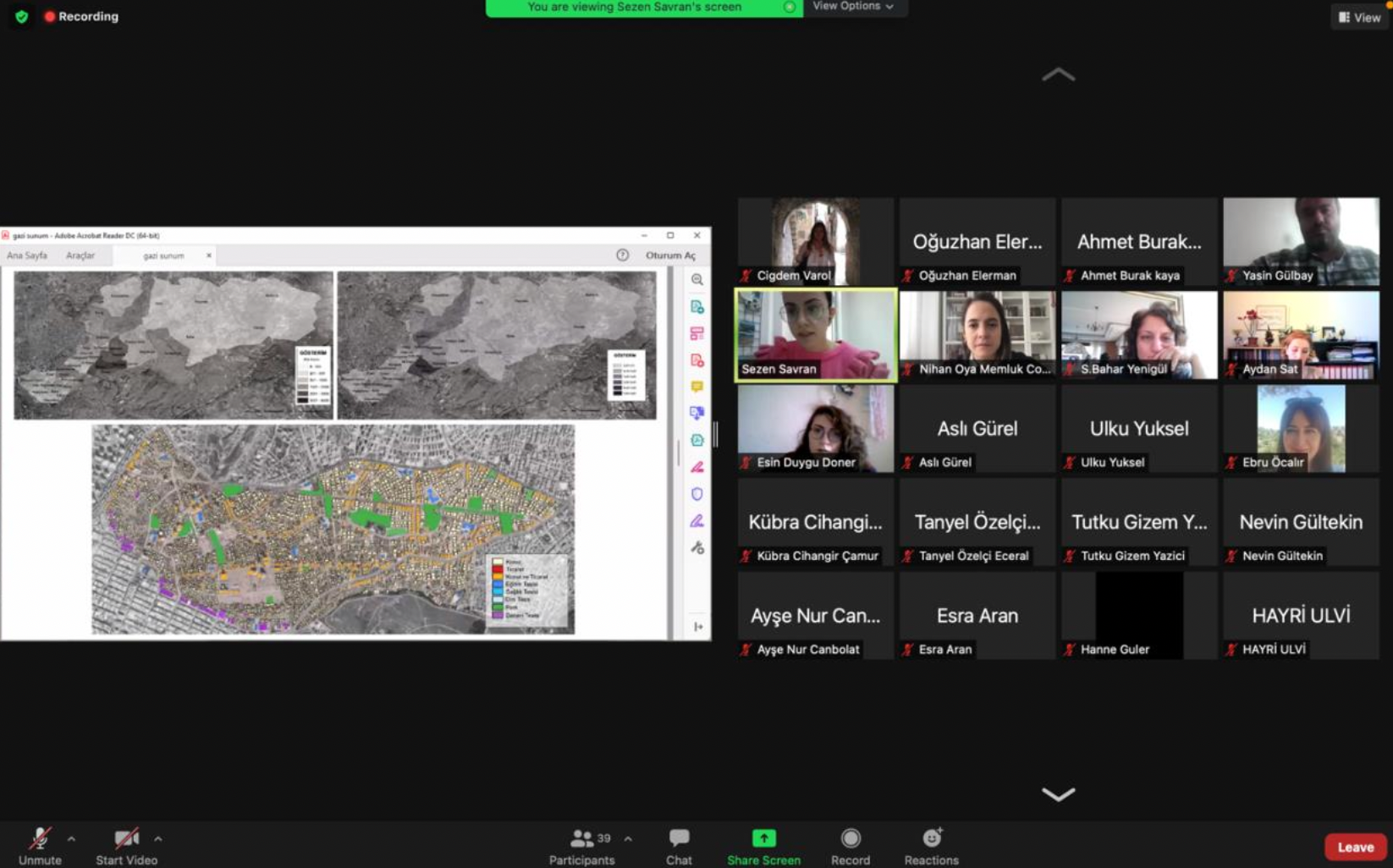Open the Compress PDF tool icon
The height and width of the screenshot is (868, 1393).
697,440
